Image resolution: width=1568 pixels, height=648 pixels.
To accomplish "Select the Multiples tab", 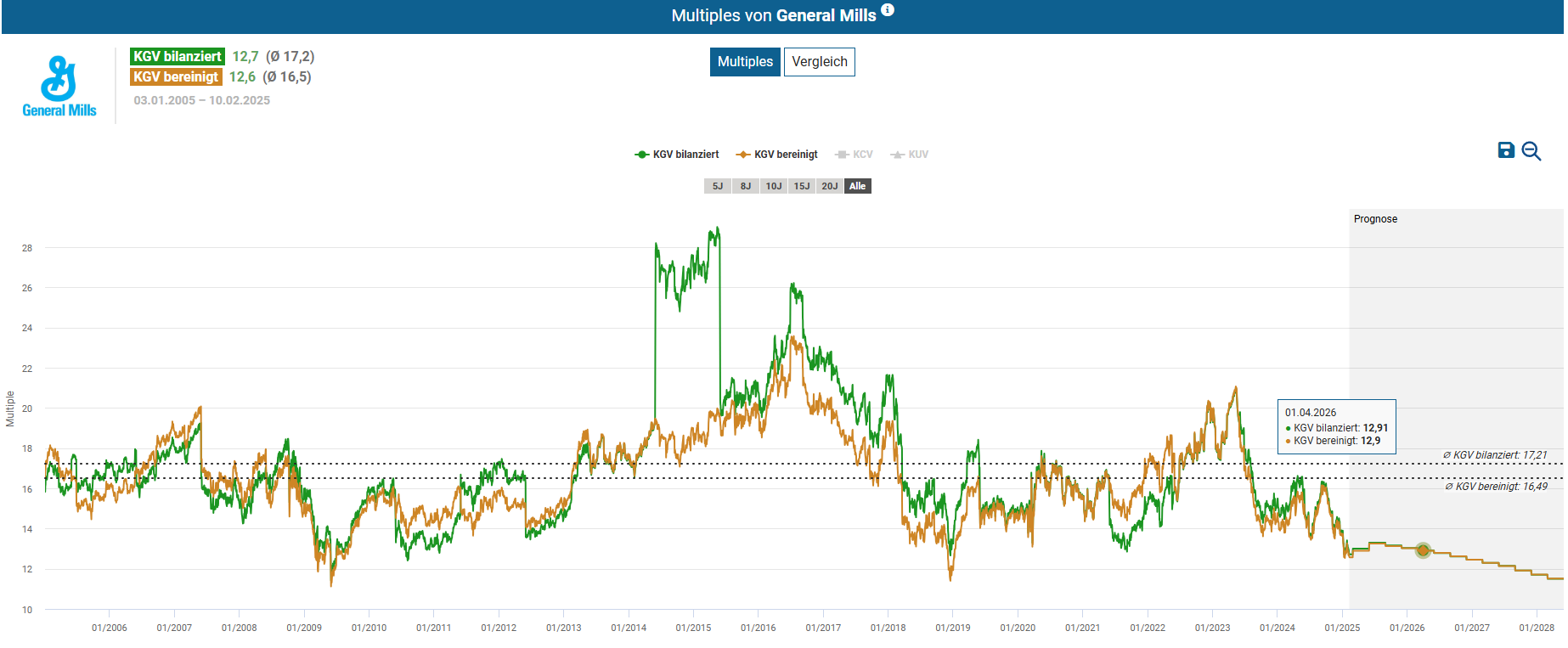I will pyautogui.click(x=745, y=62).
